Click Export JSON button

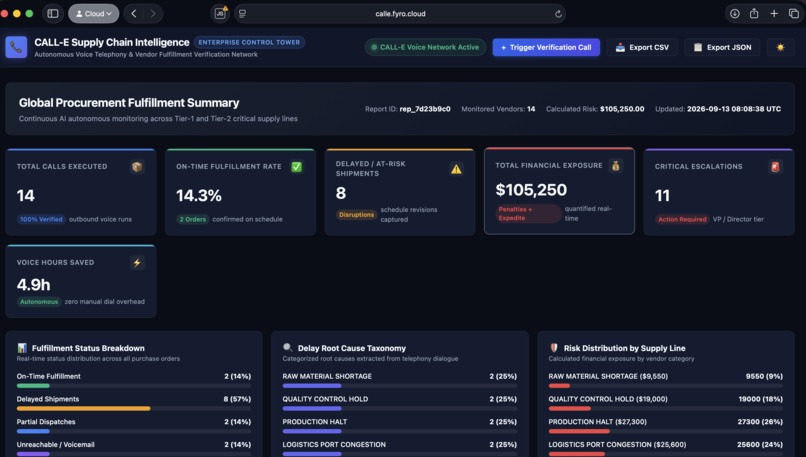click(x=722, y=47)
